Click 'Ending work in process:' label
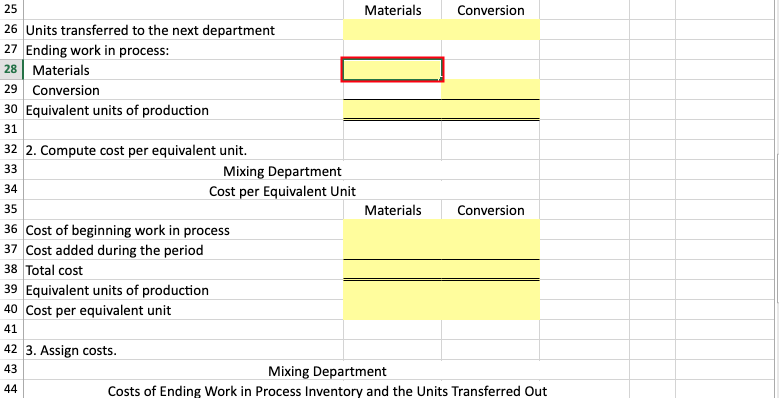Viewport: 779px width, 398px height. click(x=97, y=50)
